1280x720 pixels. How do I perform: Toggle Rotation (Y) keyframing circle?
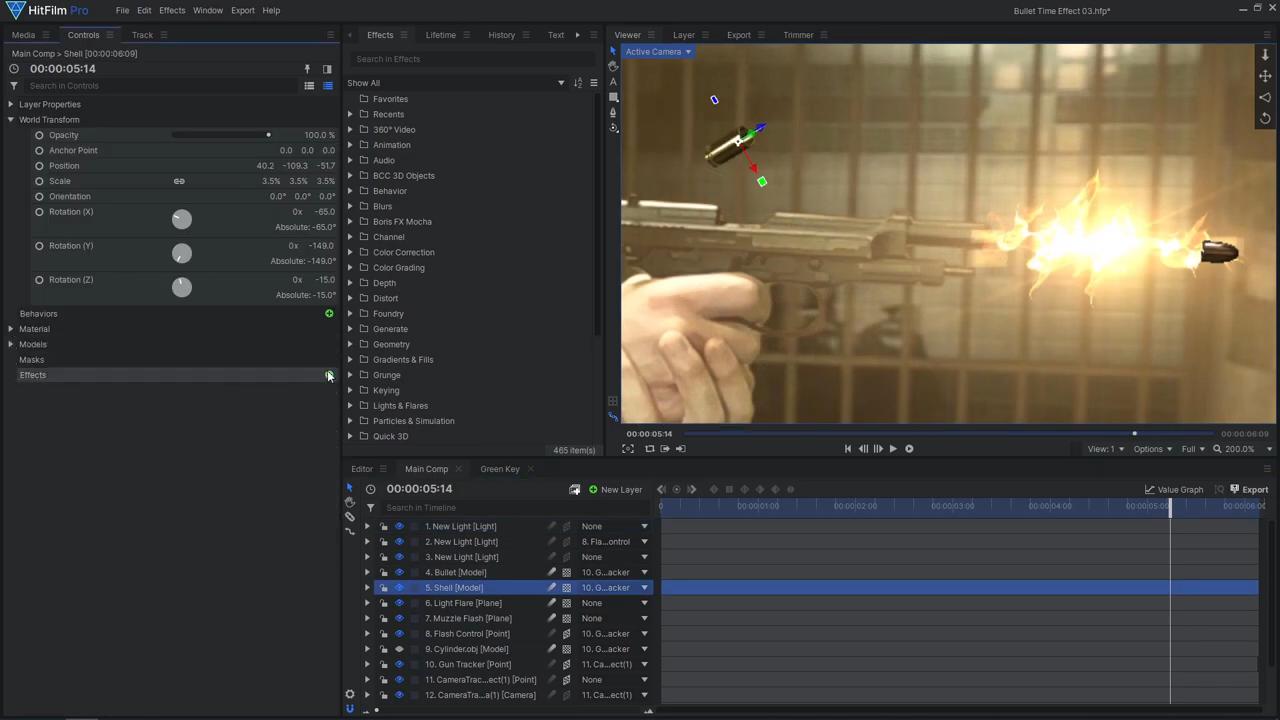39,246
